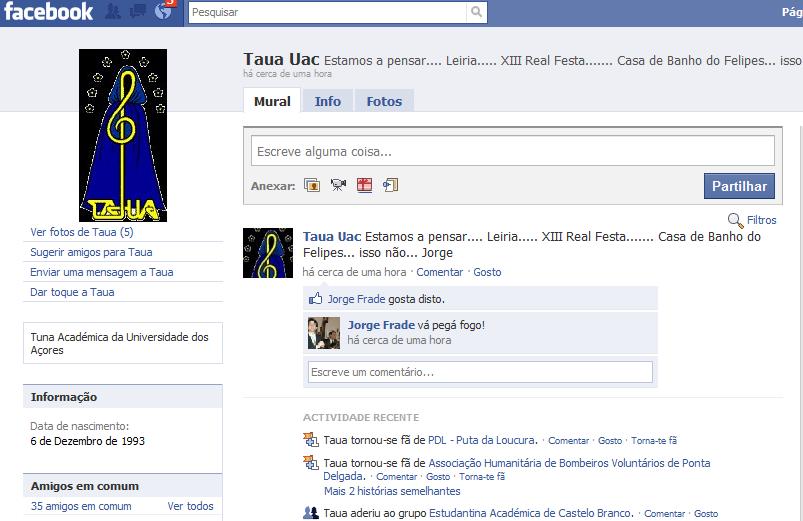
Task: Attach a video using the camera icon
Action: (x=338, y=185)
